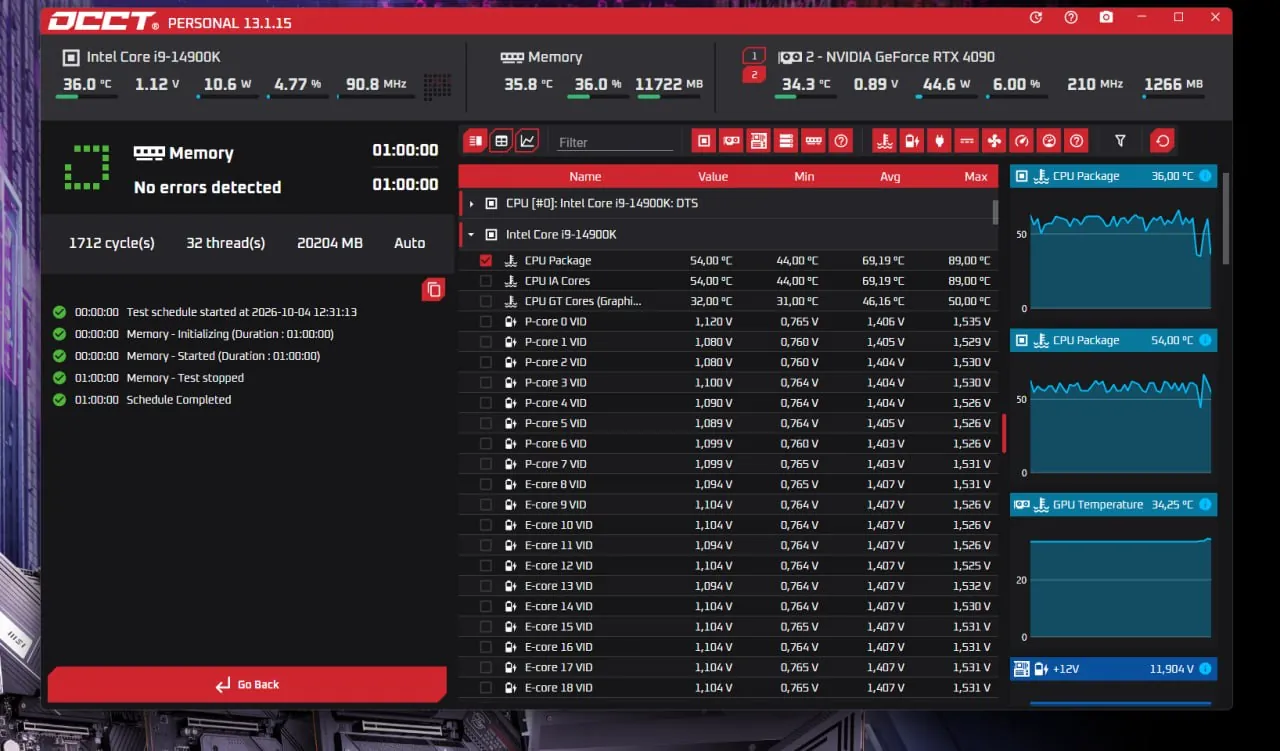Select GPU number 1 in the header
The image size is (1280, 751).
point(754,56)
